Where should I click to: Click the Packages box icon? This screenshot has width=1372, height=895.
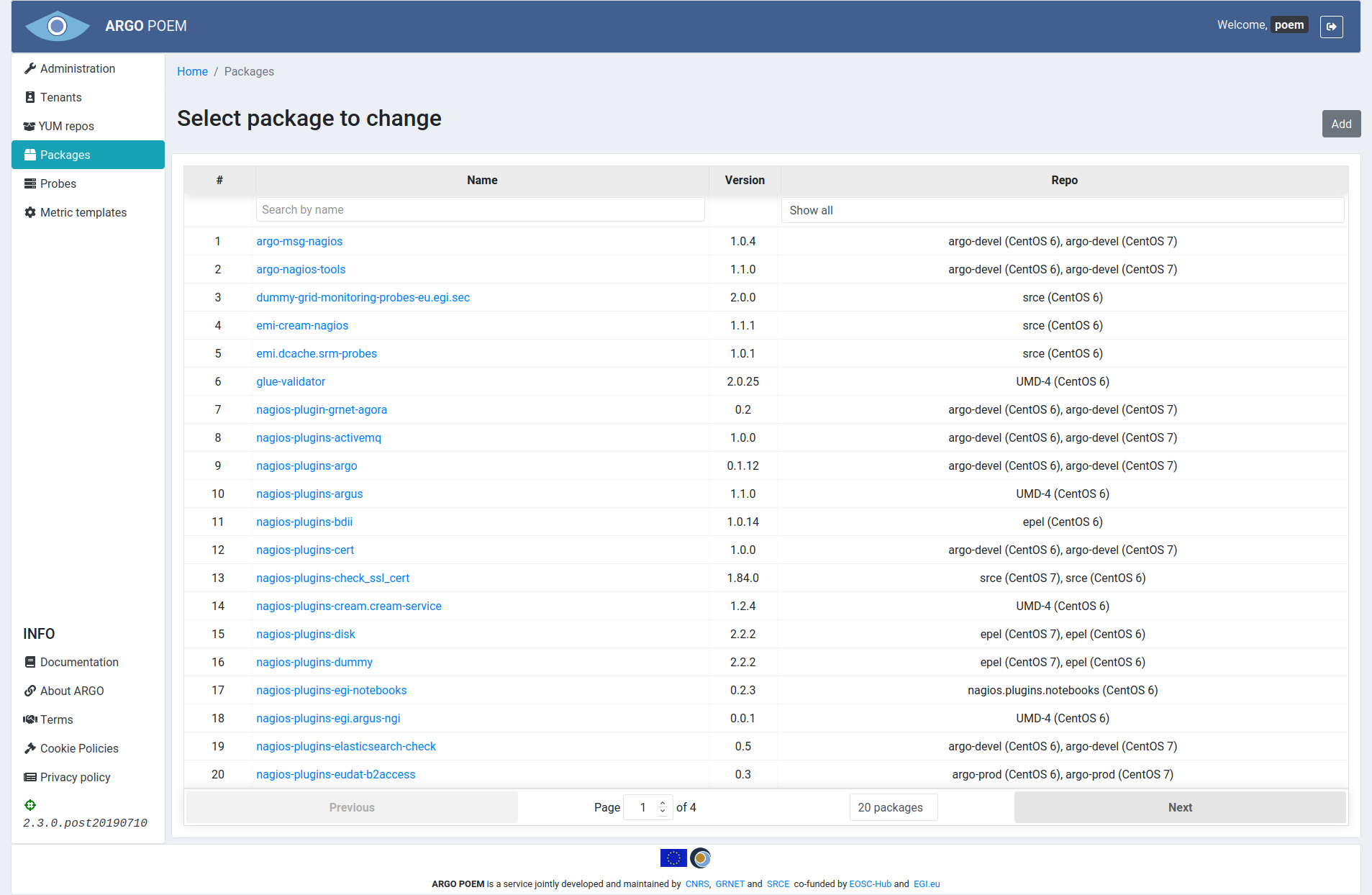(30, 155)
